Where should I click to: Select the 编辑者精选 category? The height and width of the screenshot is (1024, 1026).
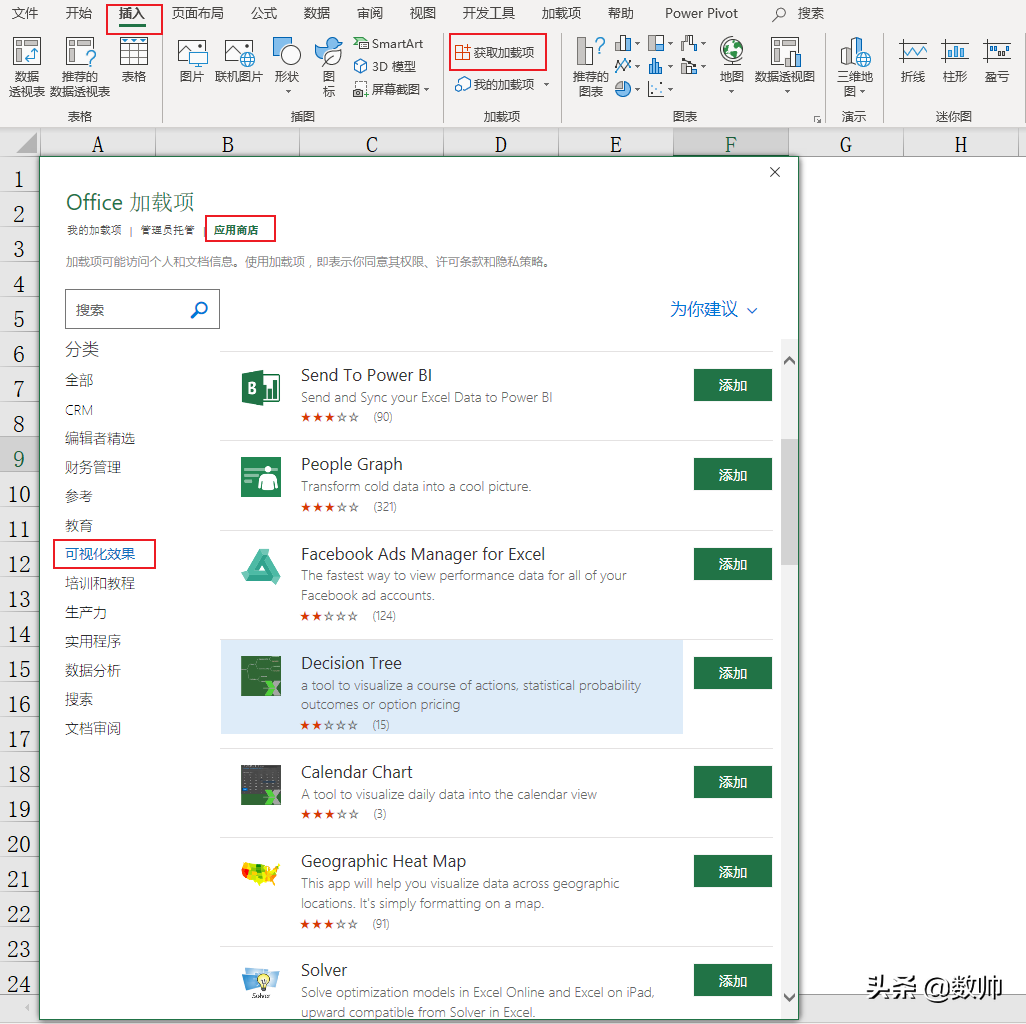[99, 438]
